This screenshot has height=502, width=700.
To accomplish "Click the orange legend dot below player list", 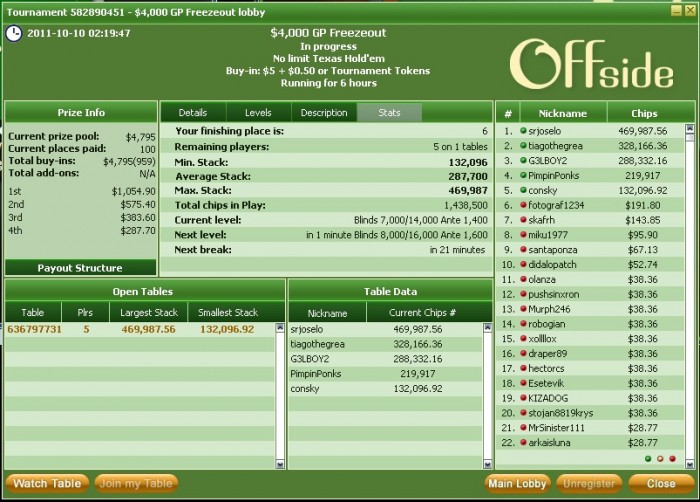I will pos(660,459).
